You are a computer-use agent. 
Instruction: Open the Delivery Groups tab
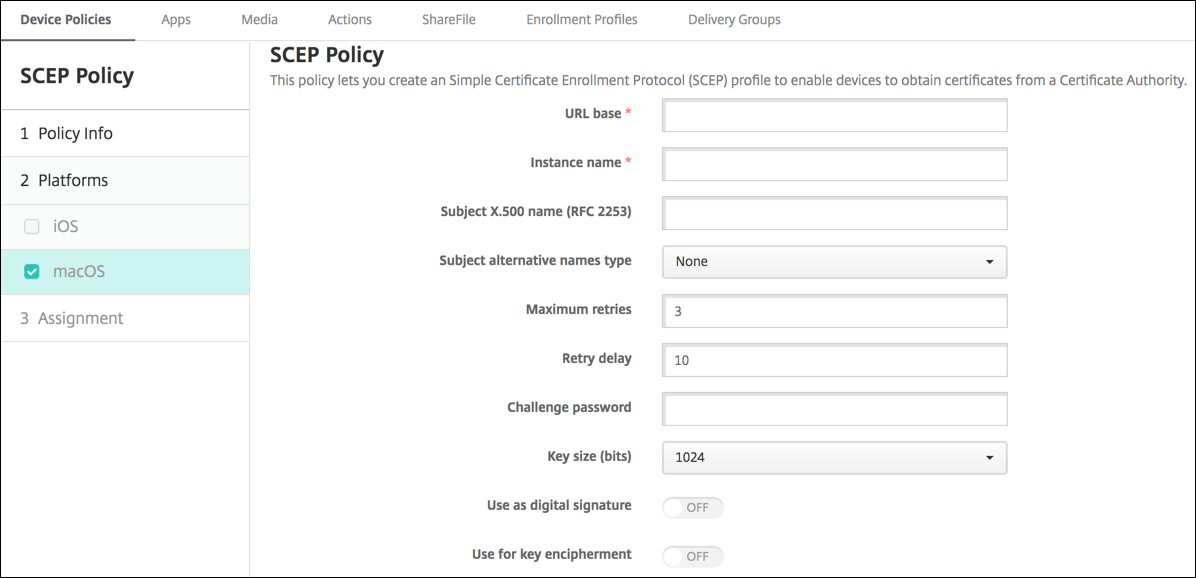point(733,19)
